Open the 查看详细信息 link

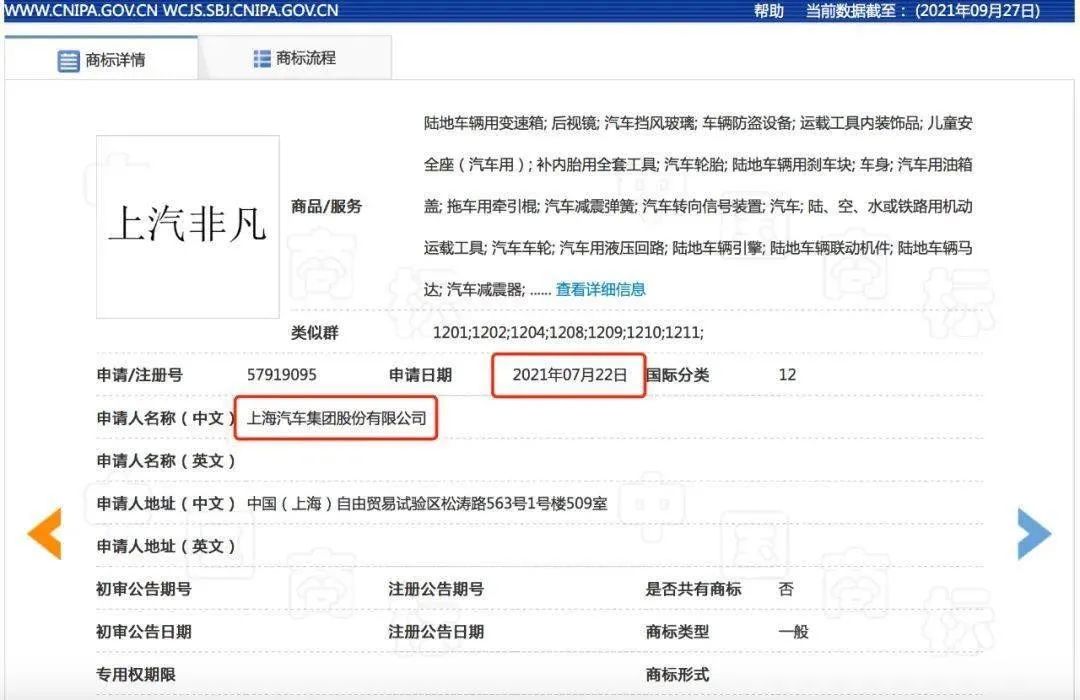coord(601,289)
